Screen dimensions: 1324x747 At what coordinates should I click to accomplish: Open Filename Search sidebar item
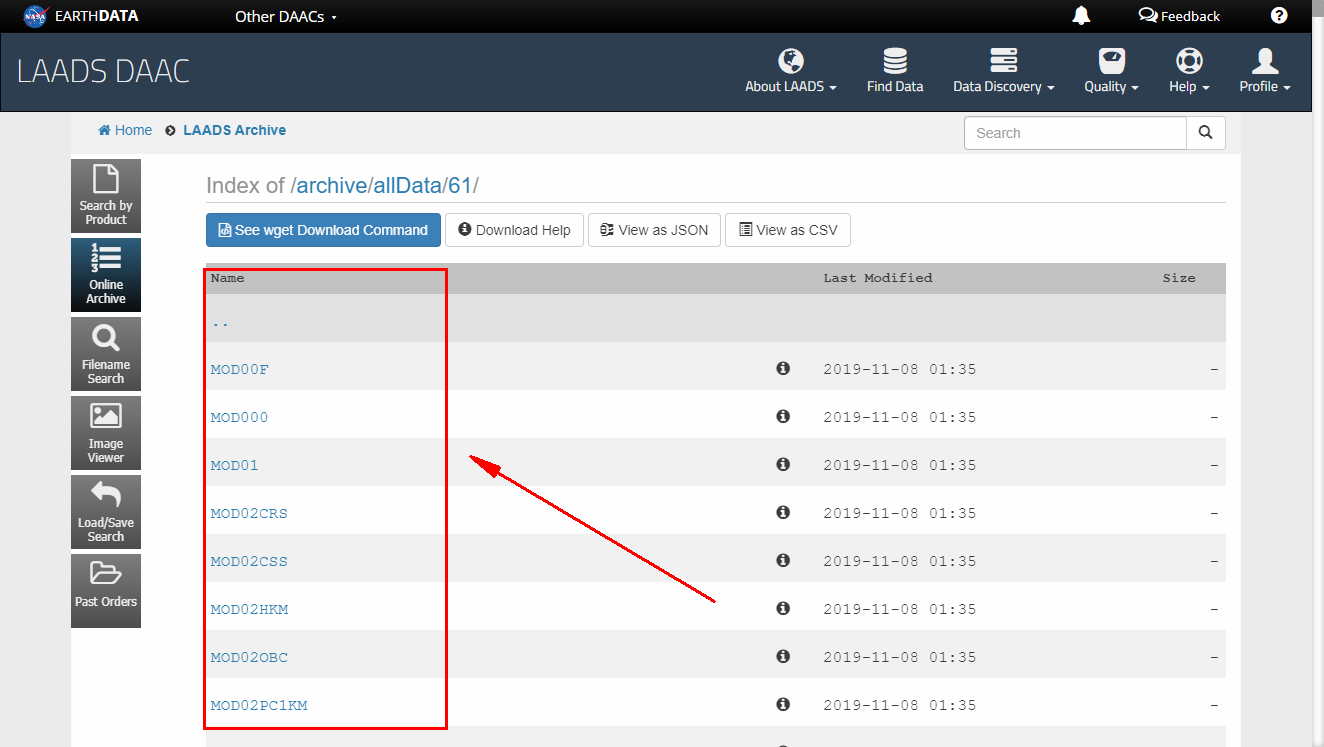[106, 354]
